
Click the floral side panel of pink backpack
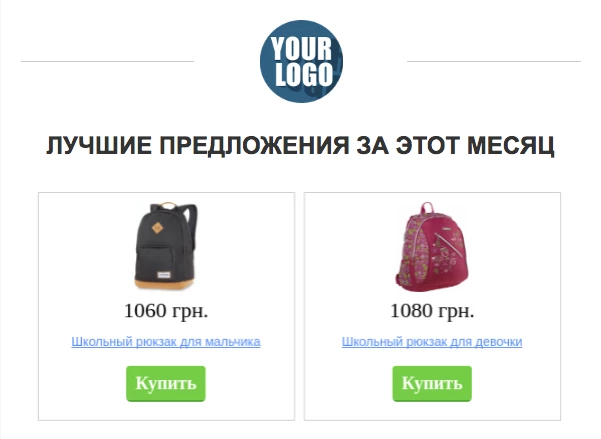[410, 249]
